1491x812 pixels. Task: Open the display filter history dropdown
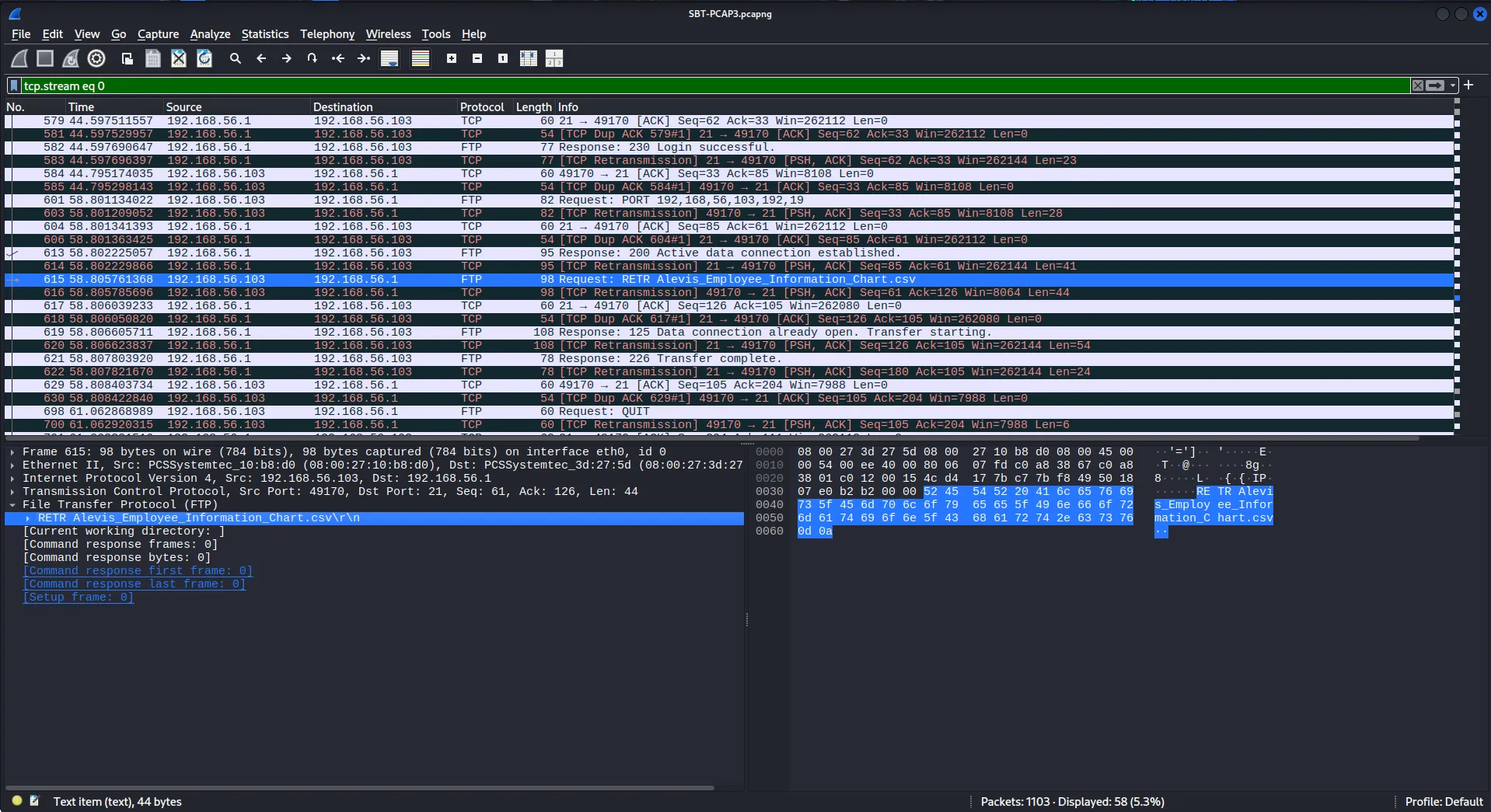click(1452, 85)
